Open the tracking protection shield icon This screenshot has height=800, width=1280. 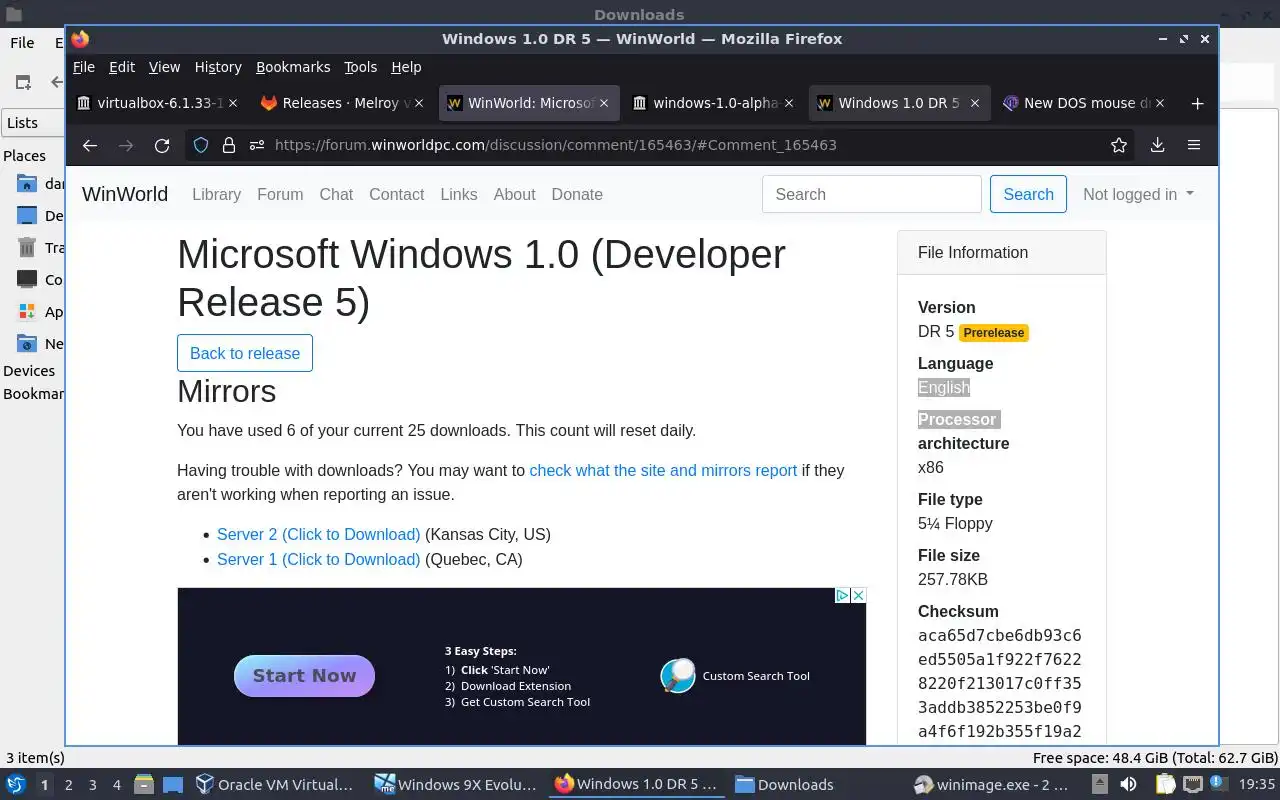(201, 145)
